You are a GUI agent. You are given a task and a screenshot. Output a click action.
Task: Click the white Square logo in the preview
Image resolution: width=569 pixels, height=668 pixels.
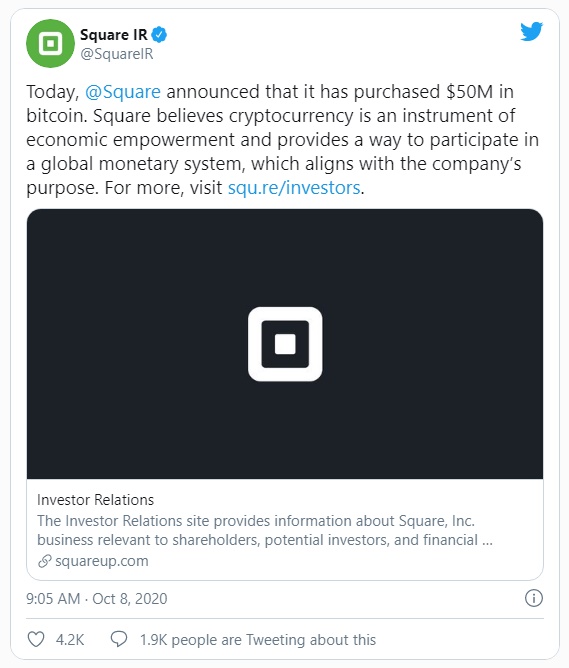(x=285, y=344)
